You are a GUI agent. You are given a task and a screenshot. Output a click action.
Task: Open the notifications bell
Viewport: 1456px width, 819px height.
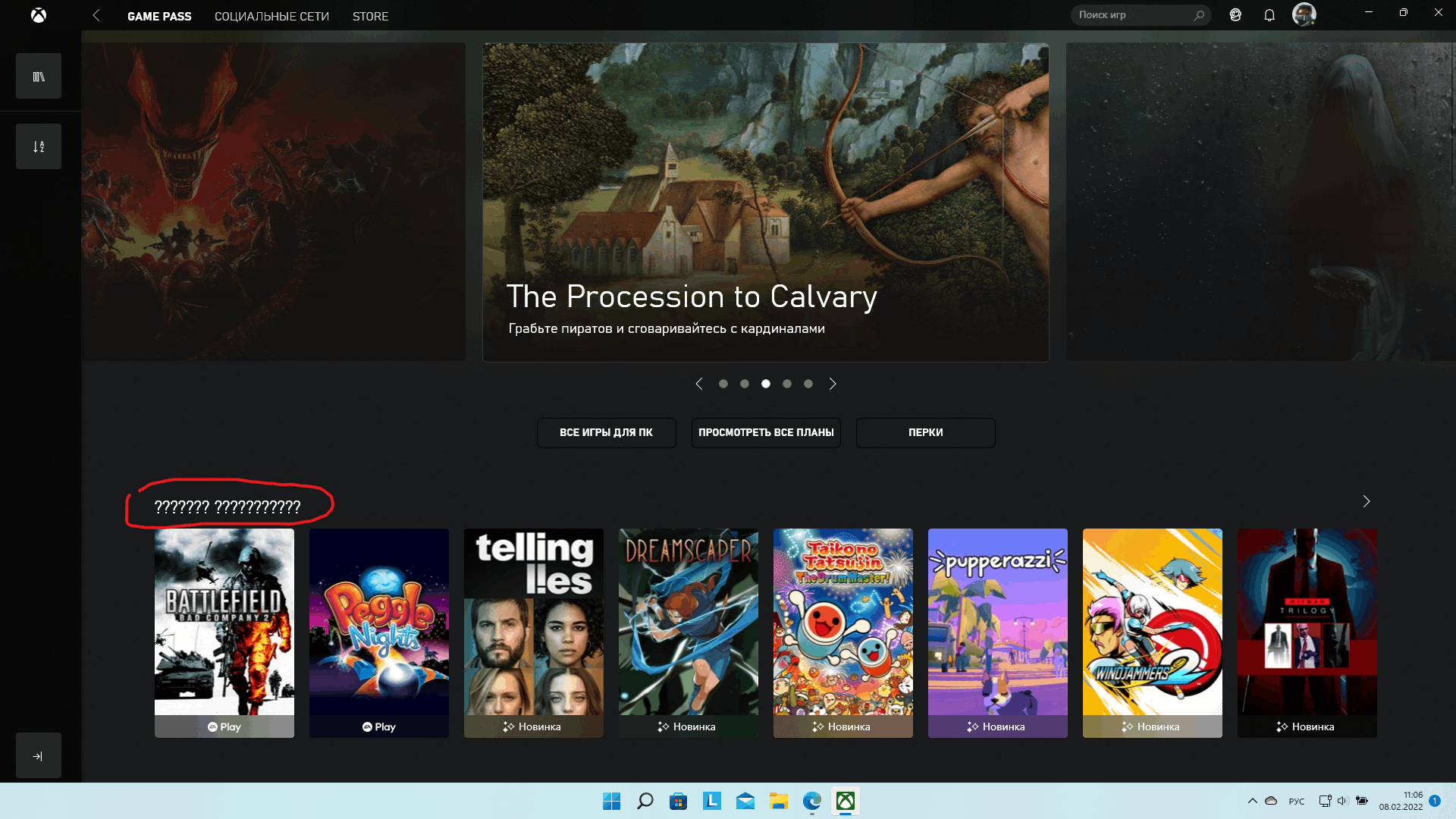coord(1269,15)
